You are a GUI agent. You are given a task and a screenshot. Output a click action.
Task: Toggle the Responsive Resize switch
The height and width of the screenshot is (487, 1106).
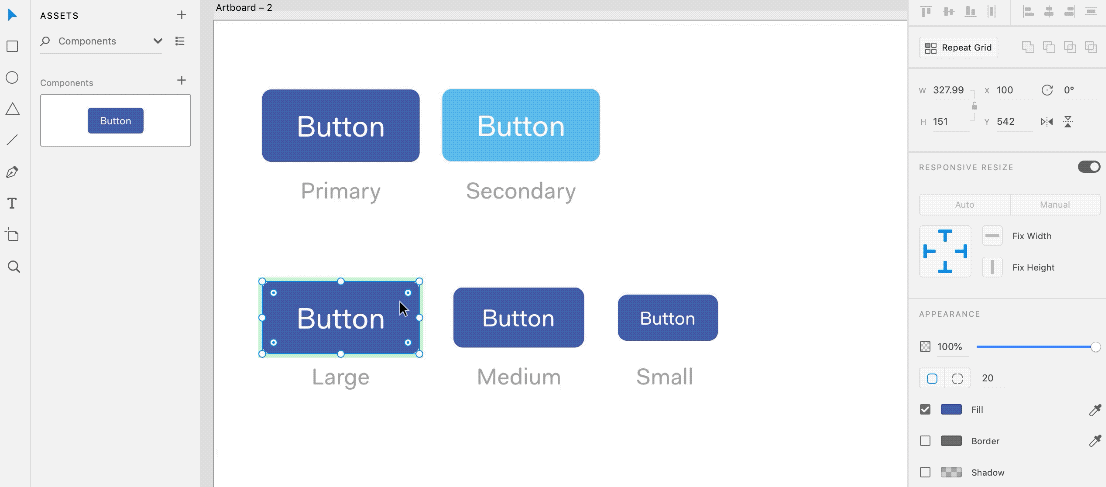click(1088, 167)
